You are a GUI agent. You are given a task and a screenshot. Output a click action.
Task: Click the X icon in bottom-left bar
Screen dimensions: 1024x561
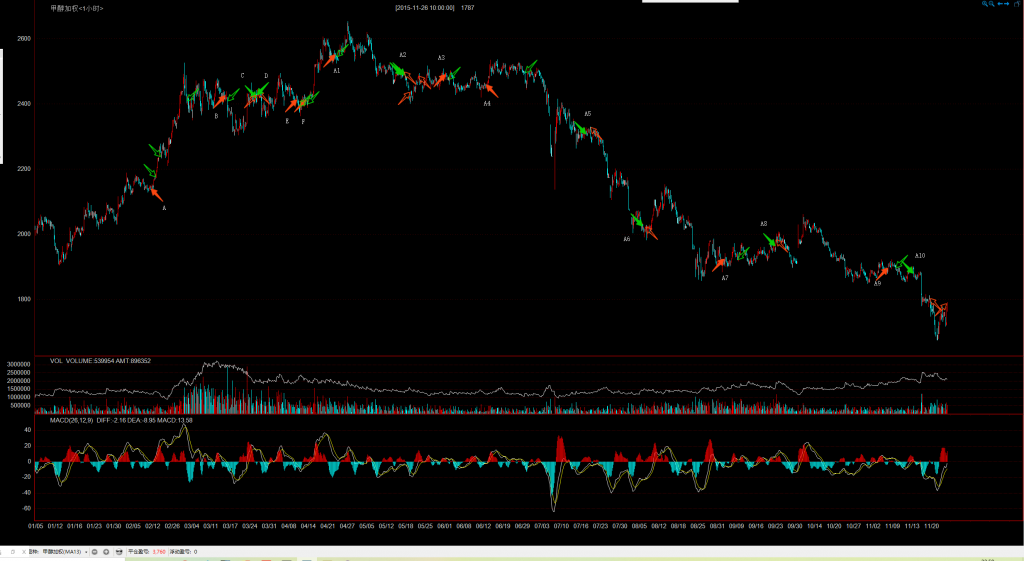click(24, 552)
